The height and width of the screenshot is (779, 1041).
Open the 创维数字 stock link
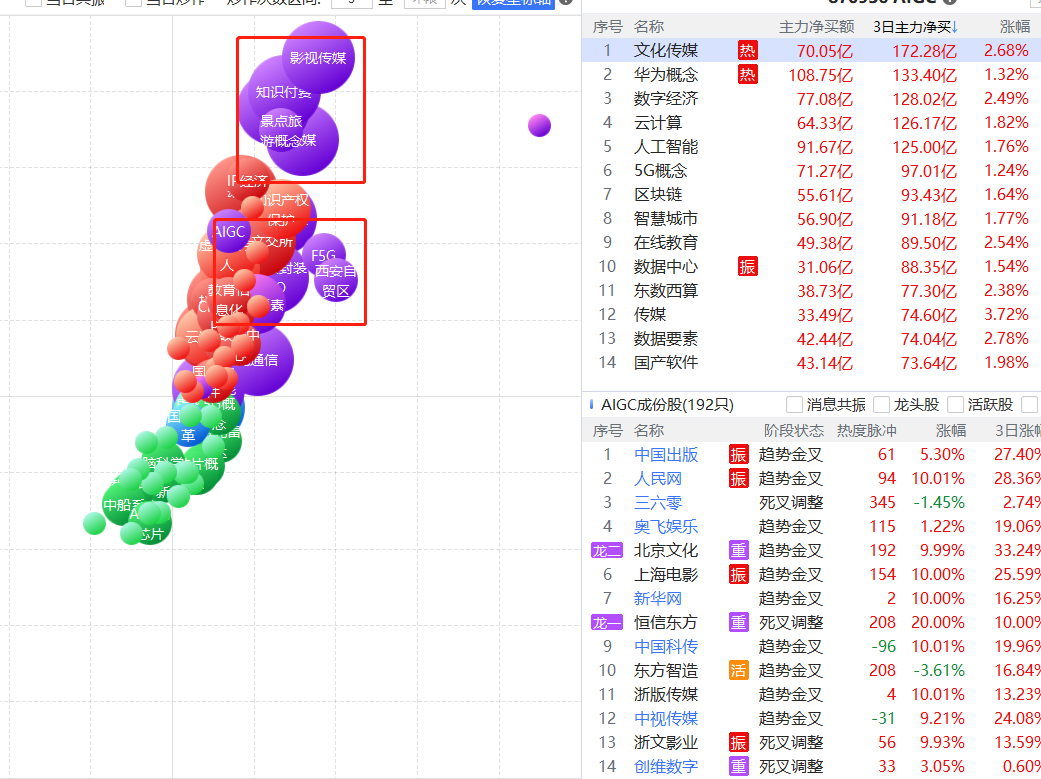tap(666, 766)
